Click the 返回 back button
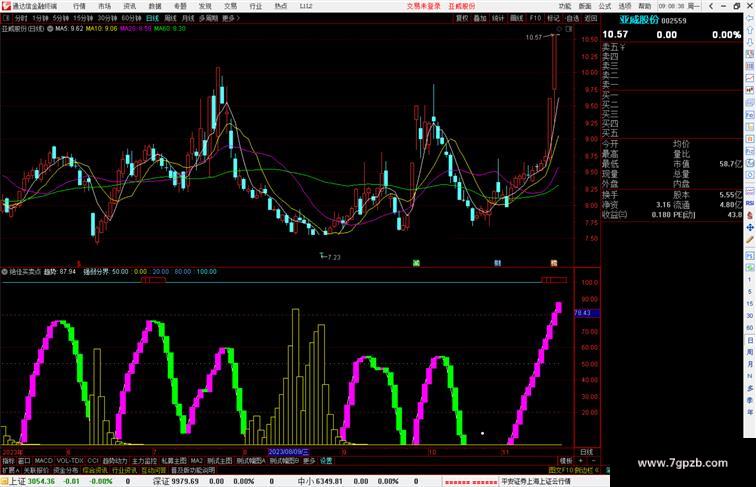756x487 pixels. [591, 18]
